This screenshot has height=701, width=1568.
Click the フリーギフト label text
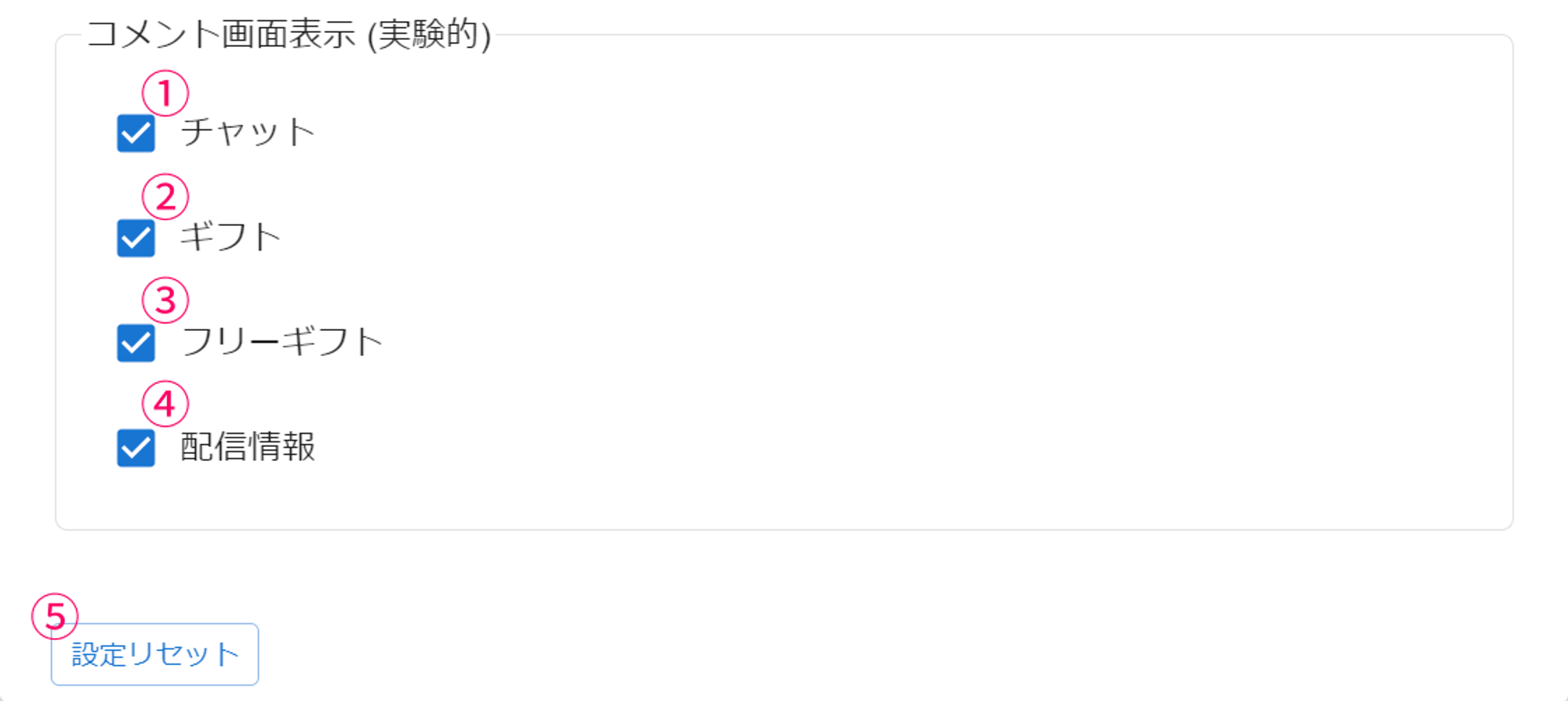[x=281, y=342]
